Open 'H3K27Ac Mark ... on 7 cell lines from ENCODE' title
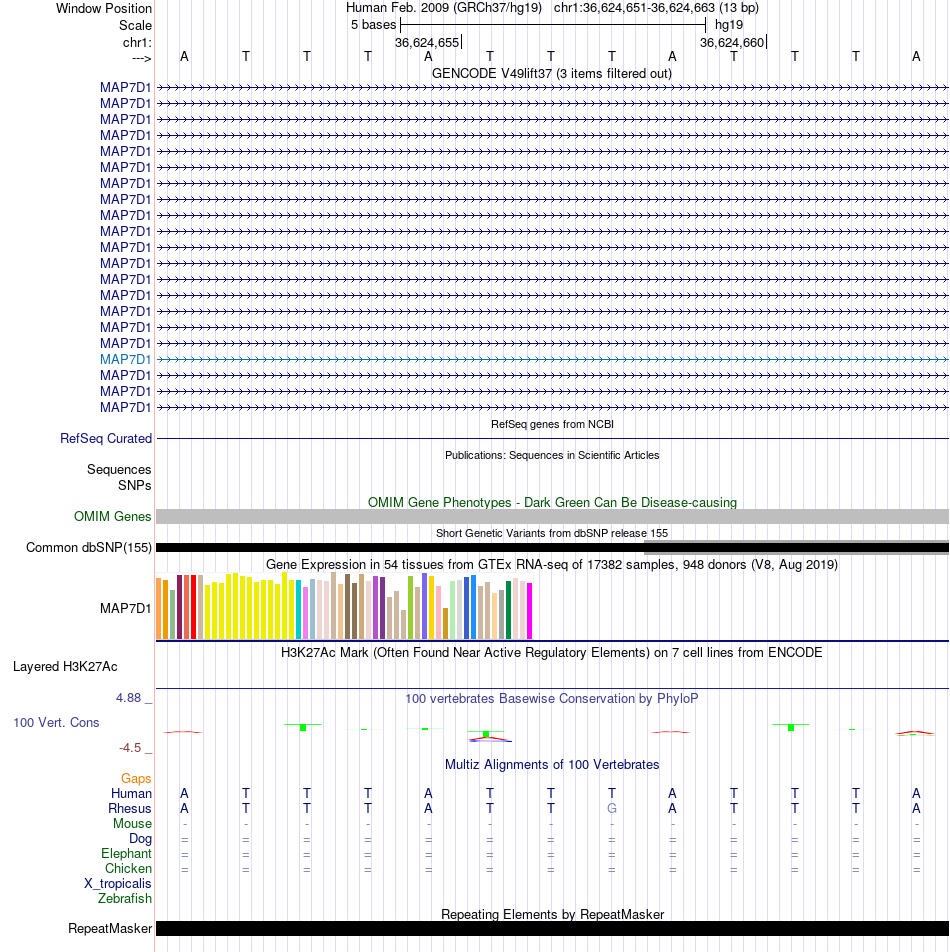Image resolution: width=950 pixels, height=952 pixels. click(x=552, y=653)
